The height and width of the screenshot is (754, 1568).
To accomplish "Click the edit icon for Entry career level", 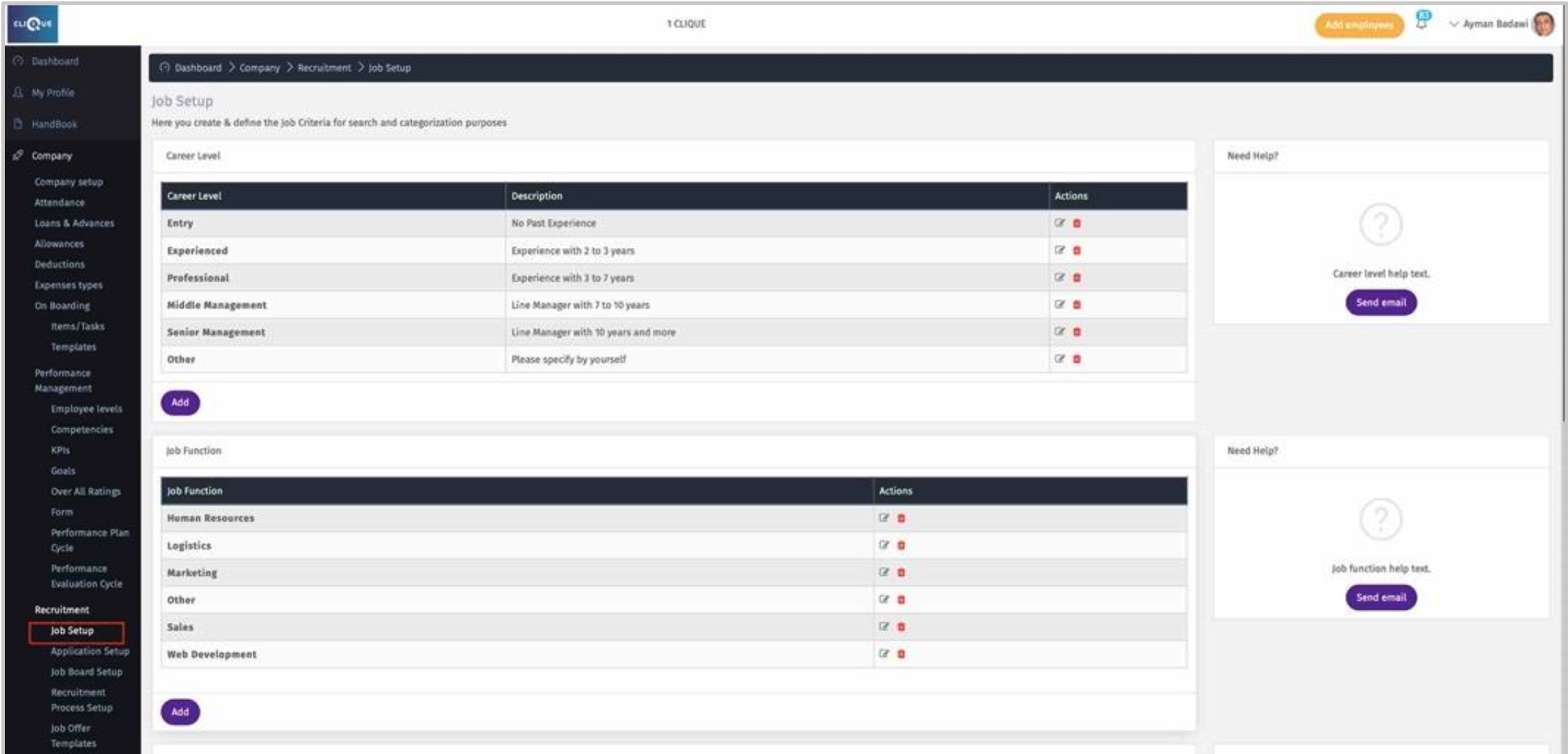I will [1059, 223].
